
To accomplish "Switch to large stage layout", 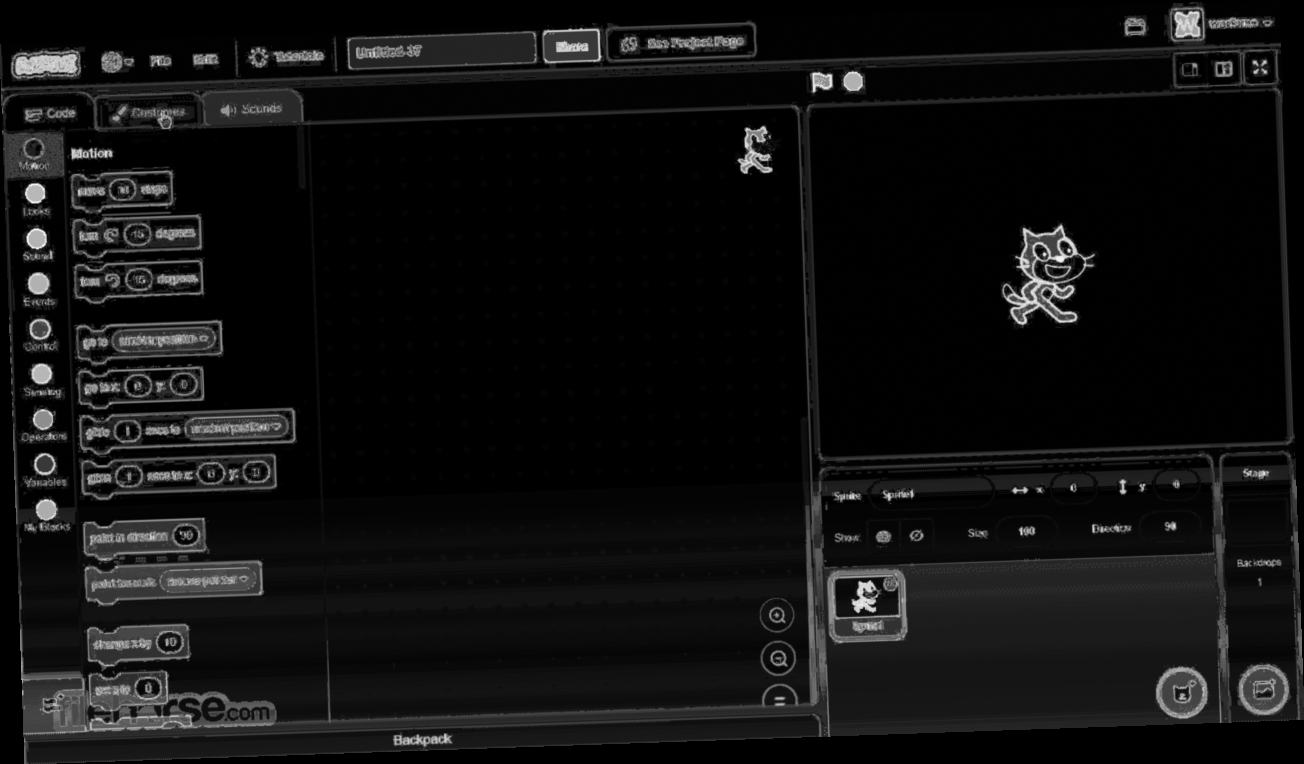I will [1222, 69].
